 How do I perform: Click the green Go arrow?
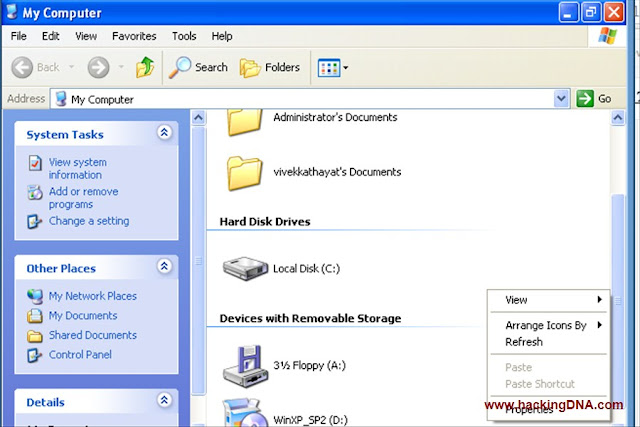point(585,98)
